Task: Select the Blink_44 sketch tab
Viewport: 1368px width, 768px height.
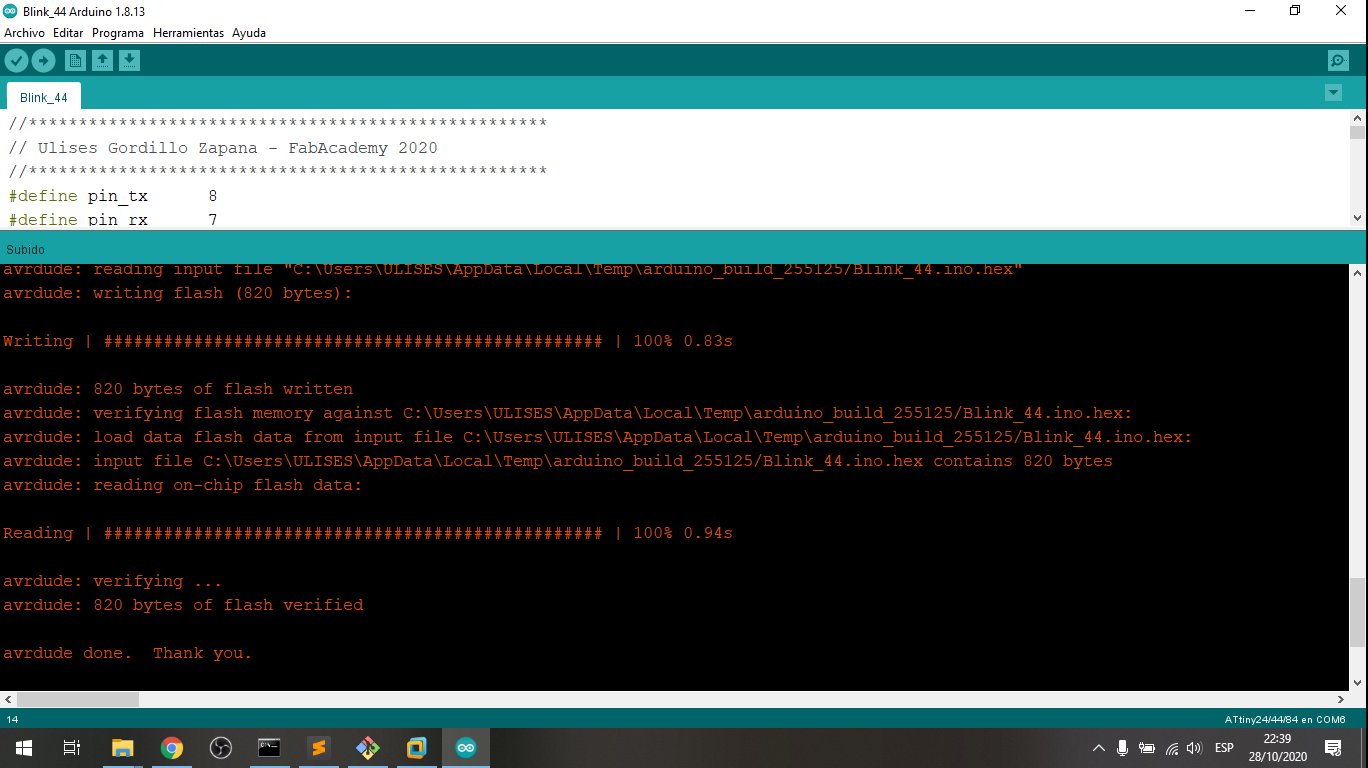Action: coord(44,97)
